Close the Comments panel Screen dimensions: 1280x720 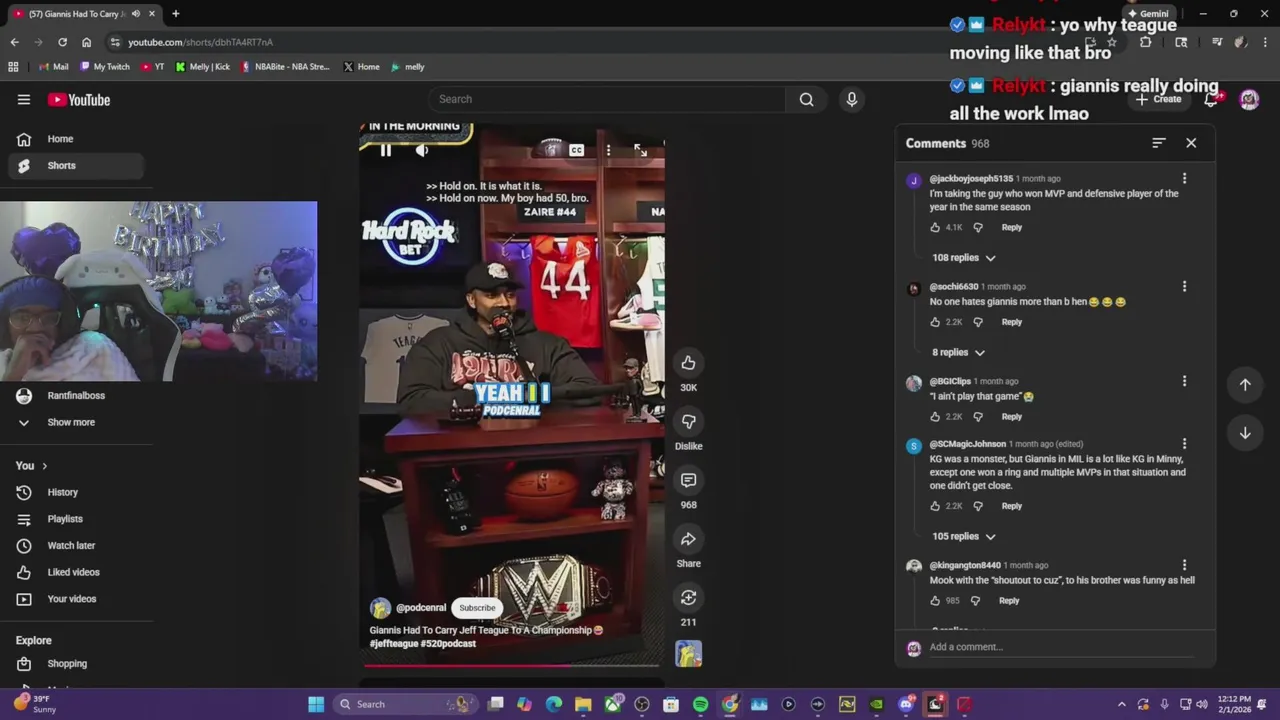(x=1191, y=143)
